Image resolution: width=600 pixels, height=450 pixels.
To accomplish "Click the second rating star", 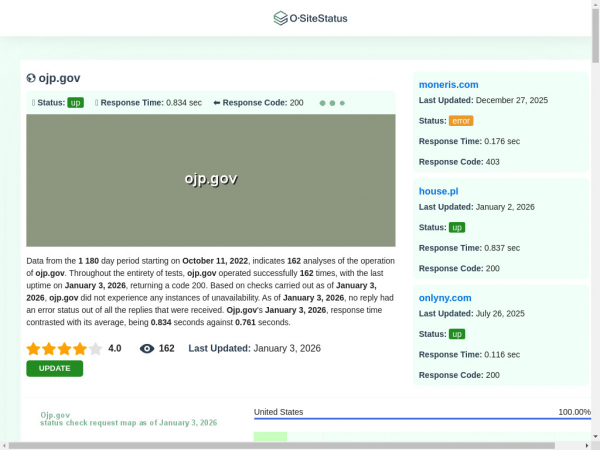I will tap(48, 349).
